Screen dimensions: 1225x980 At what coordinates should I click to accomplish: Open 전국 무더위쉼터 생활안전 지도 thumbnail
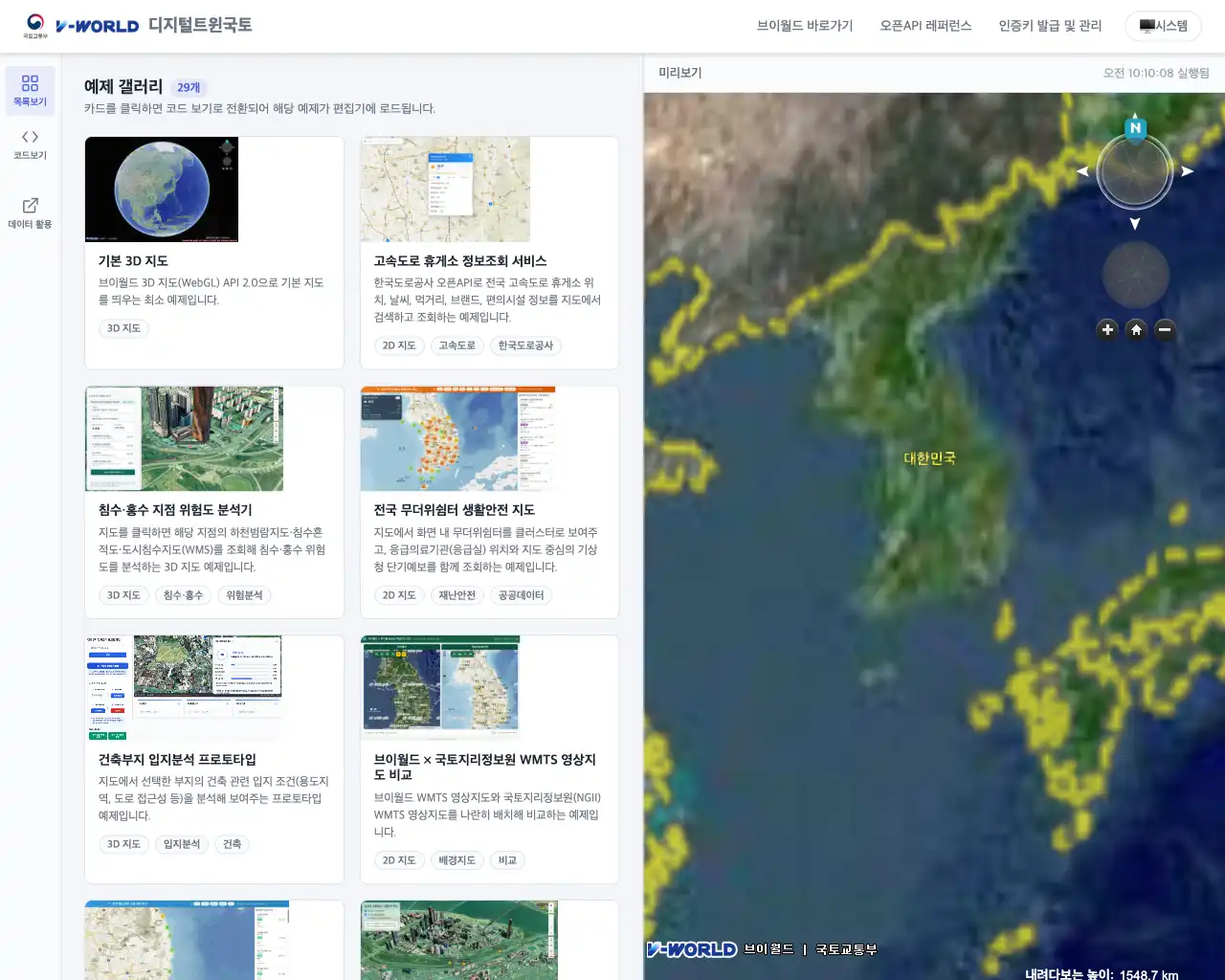[x=457, y=438]
